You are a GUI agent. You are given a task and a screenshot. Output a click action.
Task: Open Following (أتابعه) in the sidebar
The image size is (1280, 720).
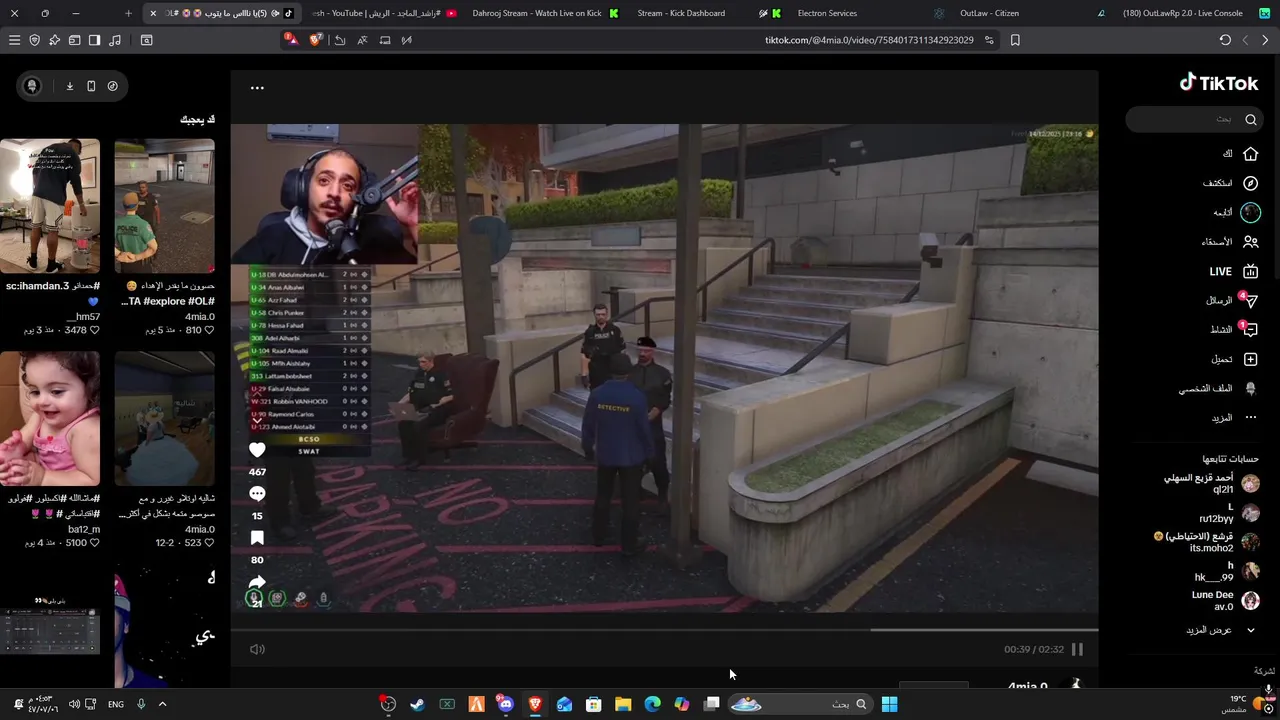[1236, 212]
